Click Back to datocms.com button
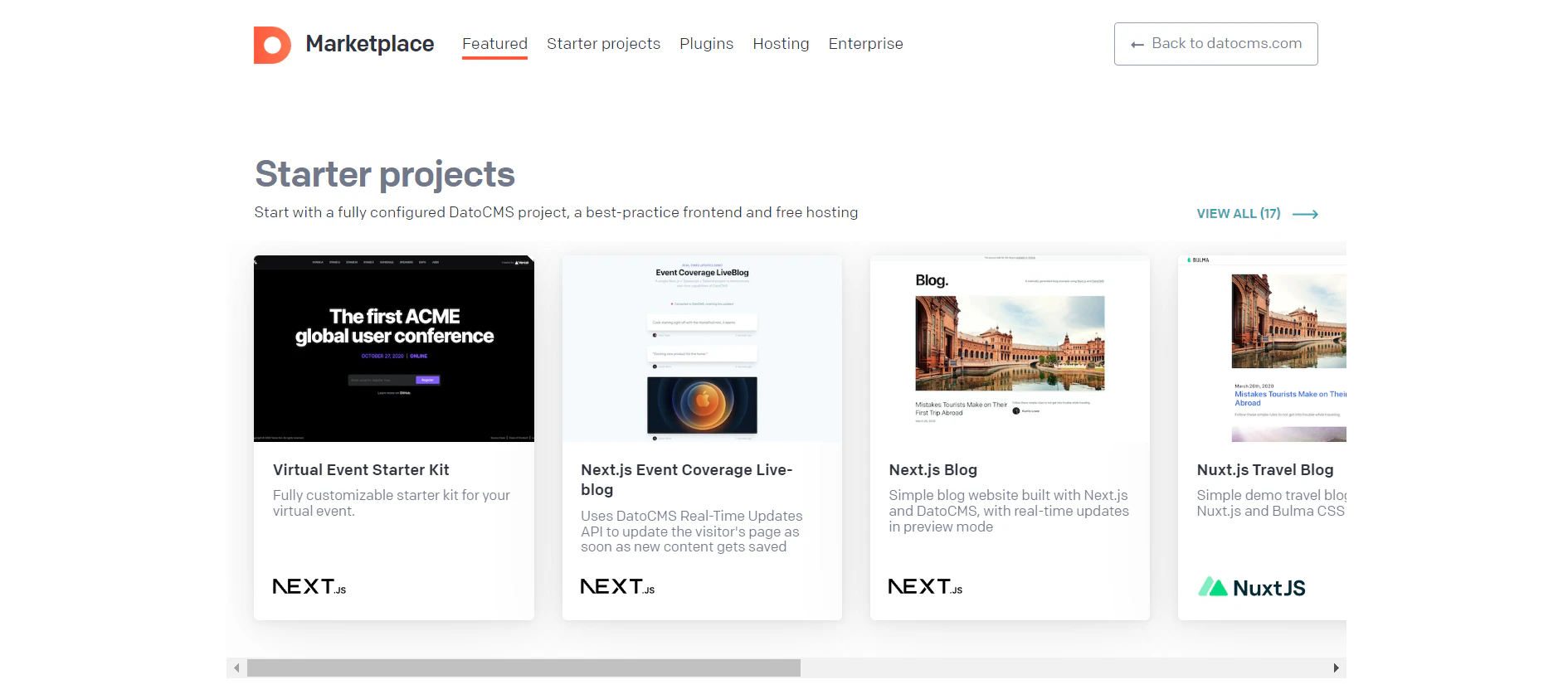 coord(1215,44)
